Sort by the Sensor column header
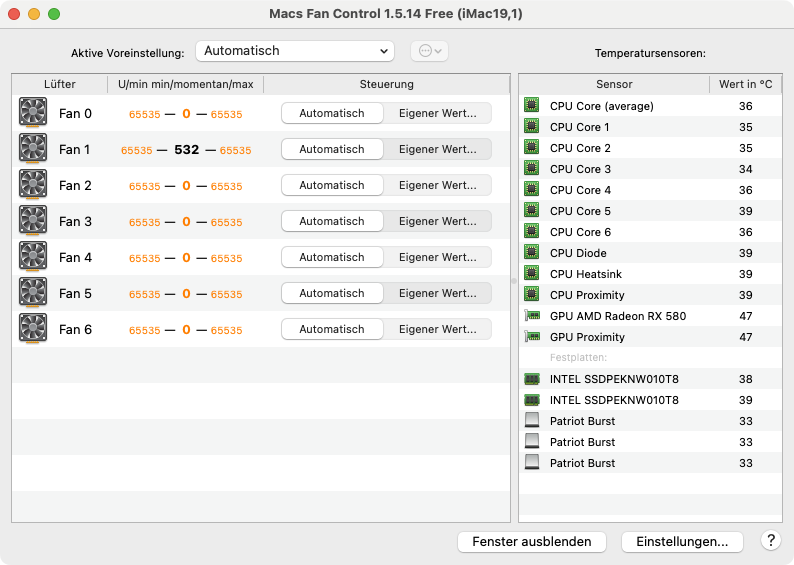 pyautogui.click(x=614, y=84)
